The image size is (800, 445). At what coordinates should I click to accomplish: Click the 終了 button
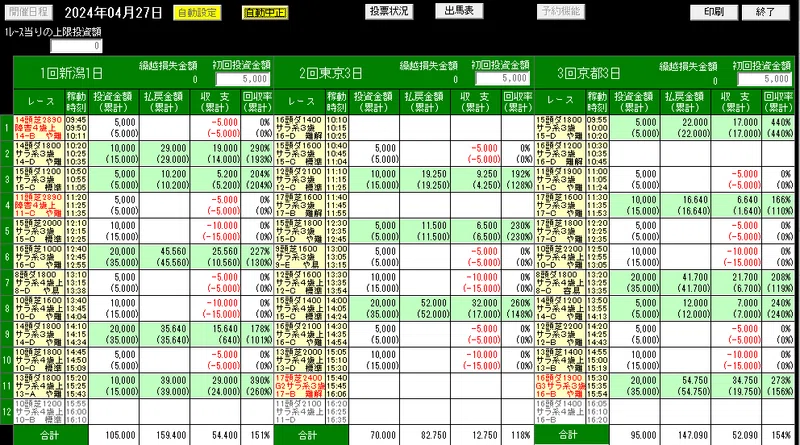click(765, 12)
